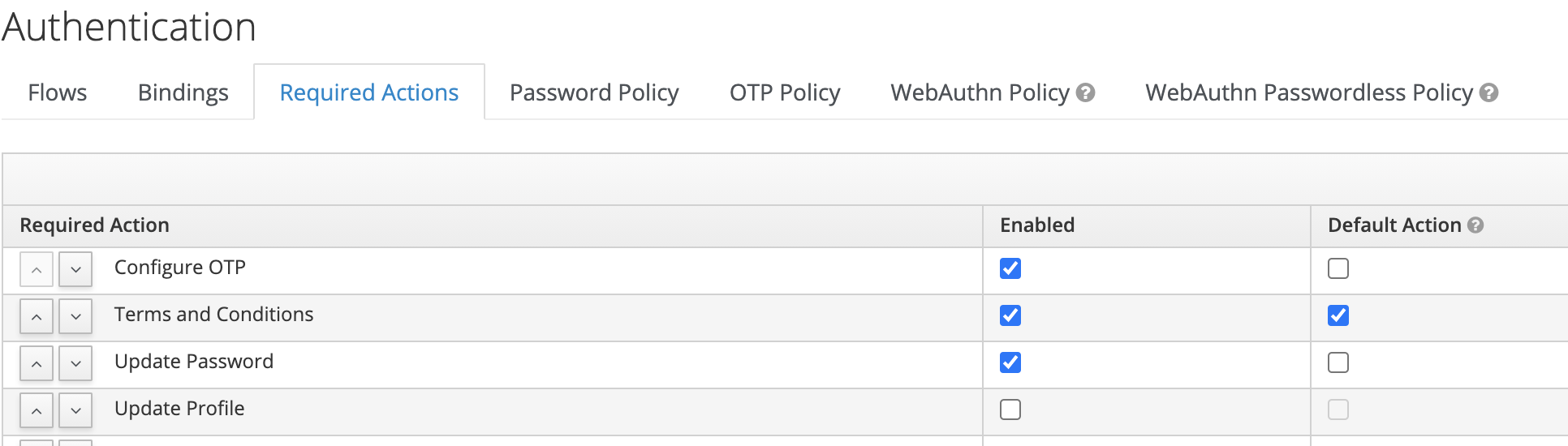Click up arrow for Update Profile

[37, 411]
